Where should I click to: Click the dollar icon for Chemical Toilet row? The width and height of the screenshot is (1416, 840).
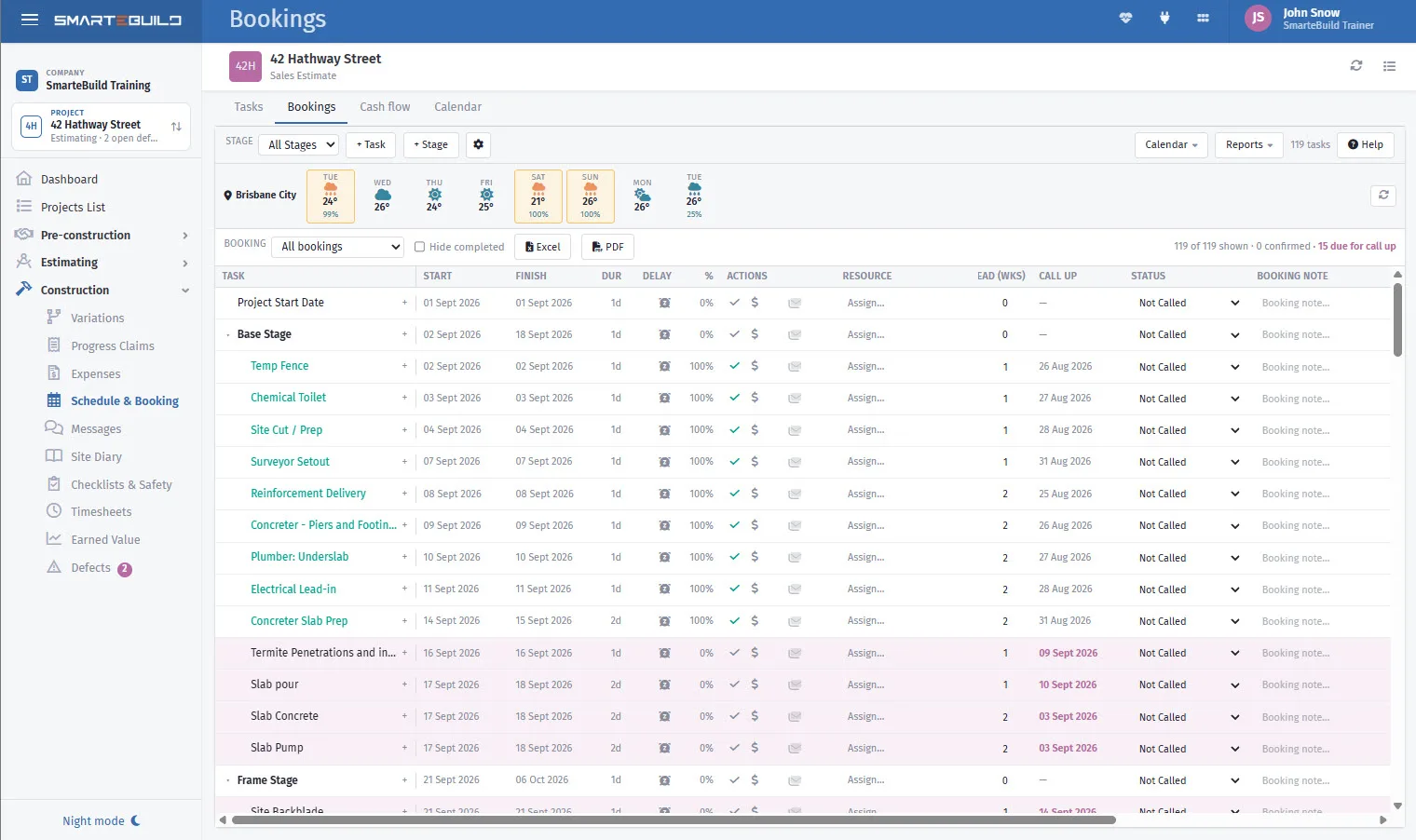tap(755, 398)
